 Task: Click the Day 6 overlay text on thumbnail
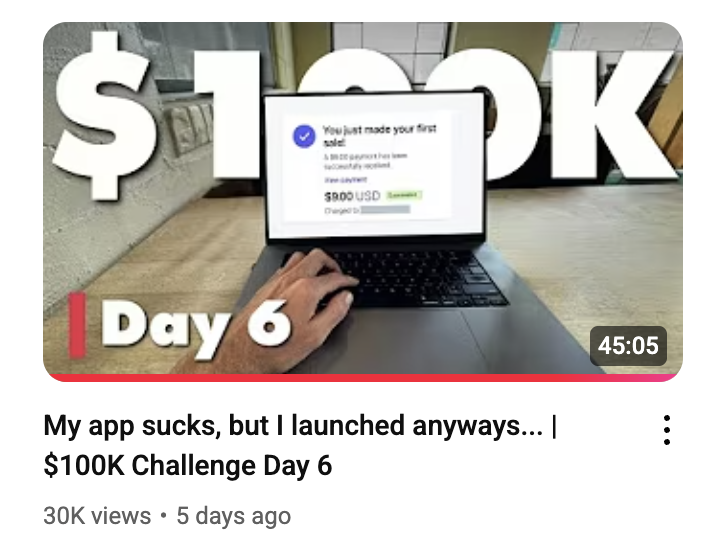(x=195, y=325)
